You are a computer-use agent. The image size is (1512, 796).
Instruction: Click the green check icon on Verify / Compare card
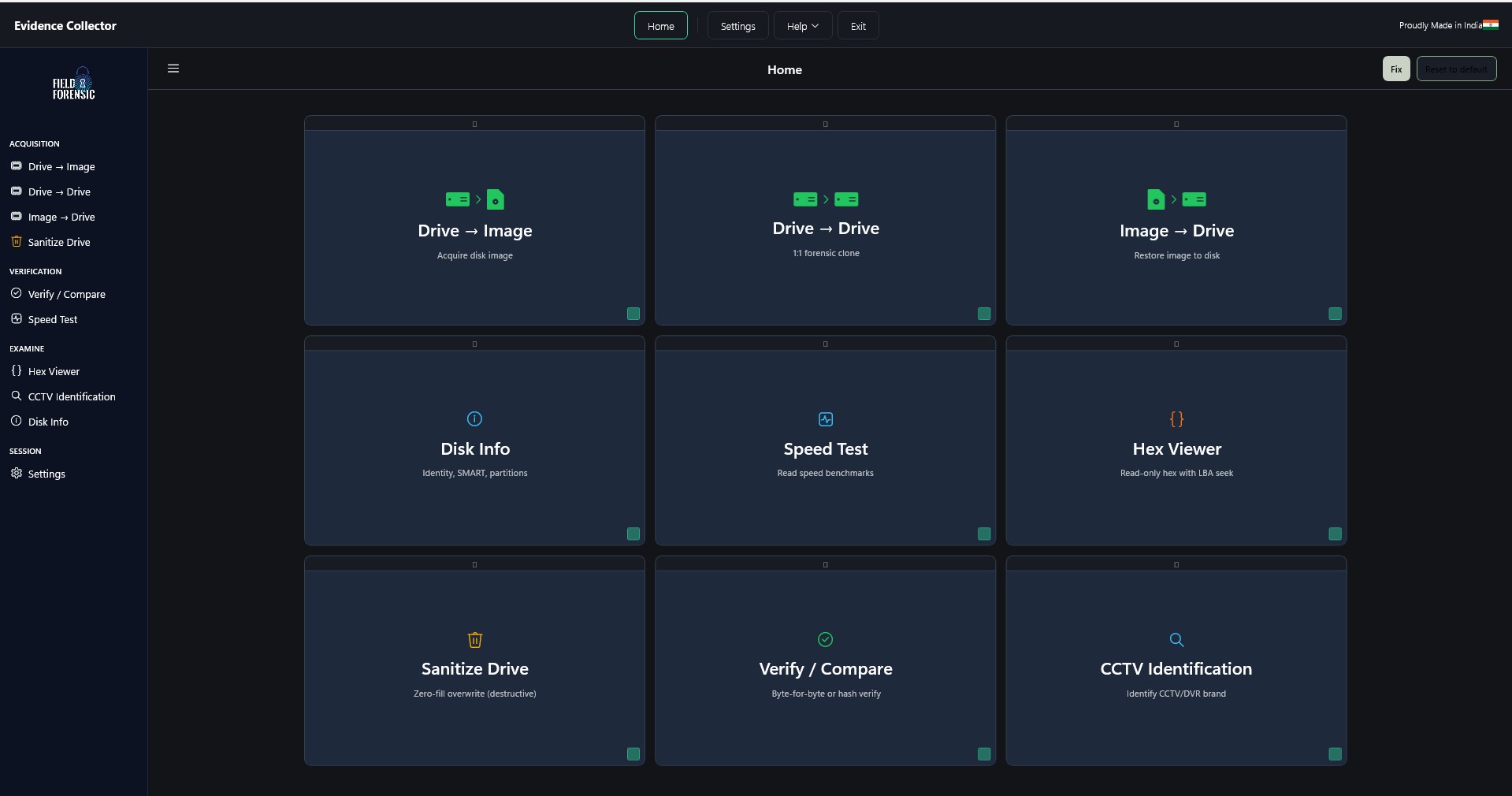826,639
